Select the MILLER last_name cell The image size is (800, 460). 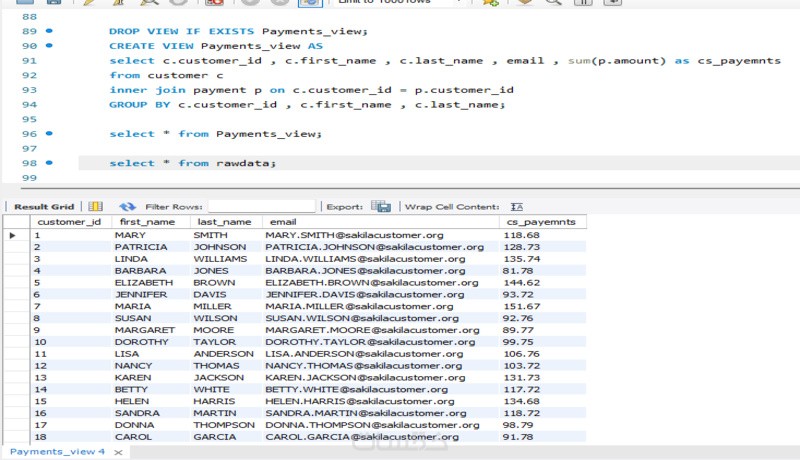click(227, 306)
